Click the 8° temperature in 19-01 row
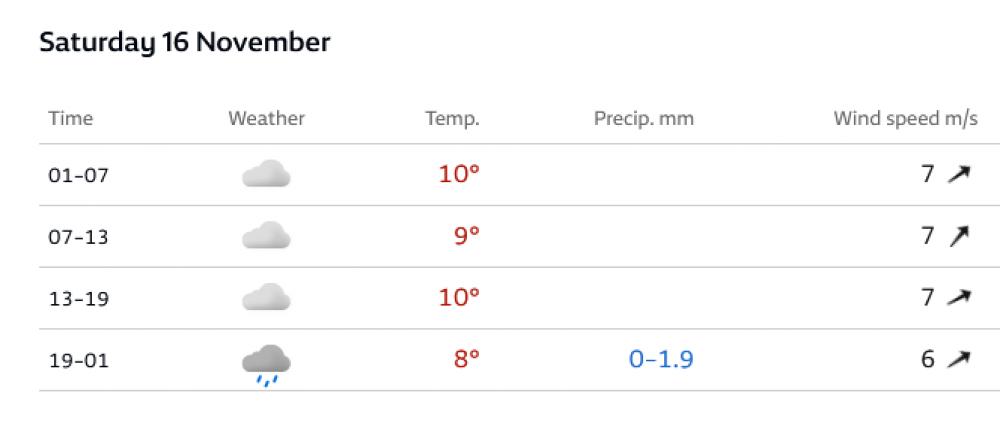The height and width of the screenshot is (423, 1000). click(x=466, y=360)
